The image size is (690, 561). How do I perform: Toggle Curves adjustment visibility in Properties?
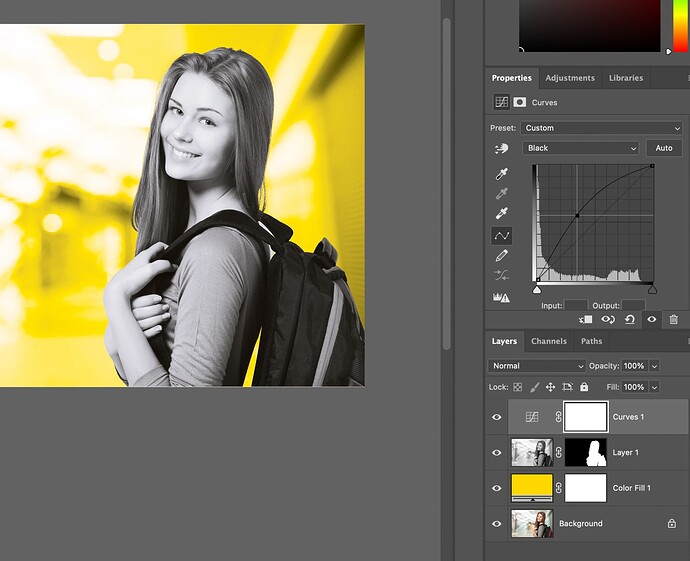click(652, 320)
